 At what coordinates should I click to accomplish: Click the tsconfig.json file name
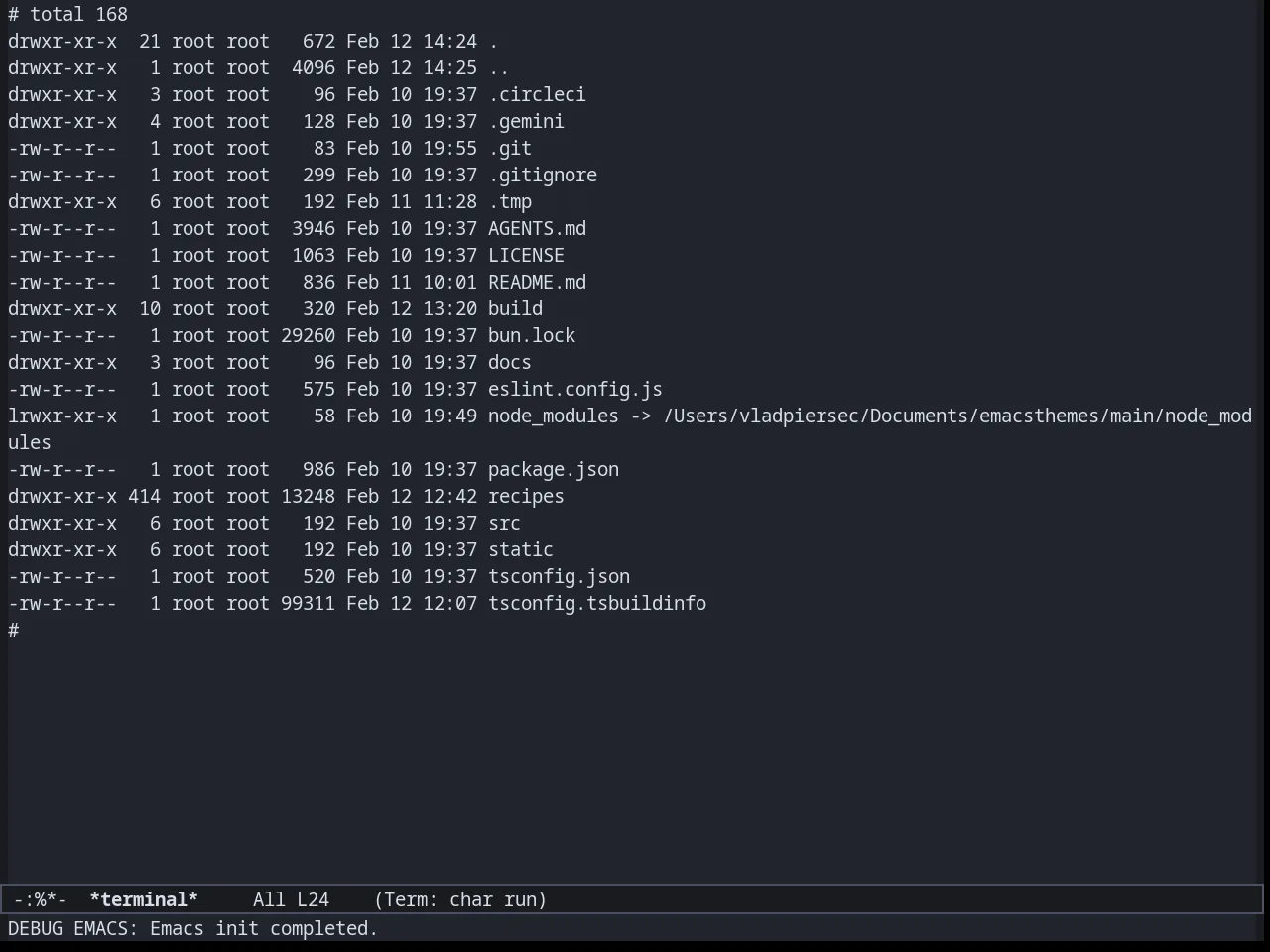click(x=559, y=576)
